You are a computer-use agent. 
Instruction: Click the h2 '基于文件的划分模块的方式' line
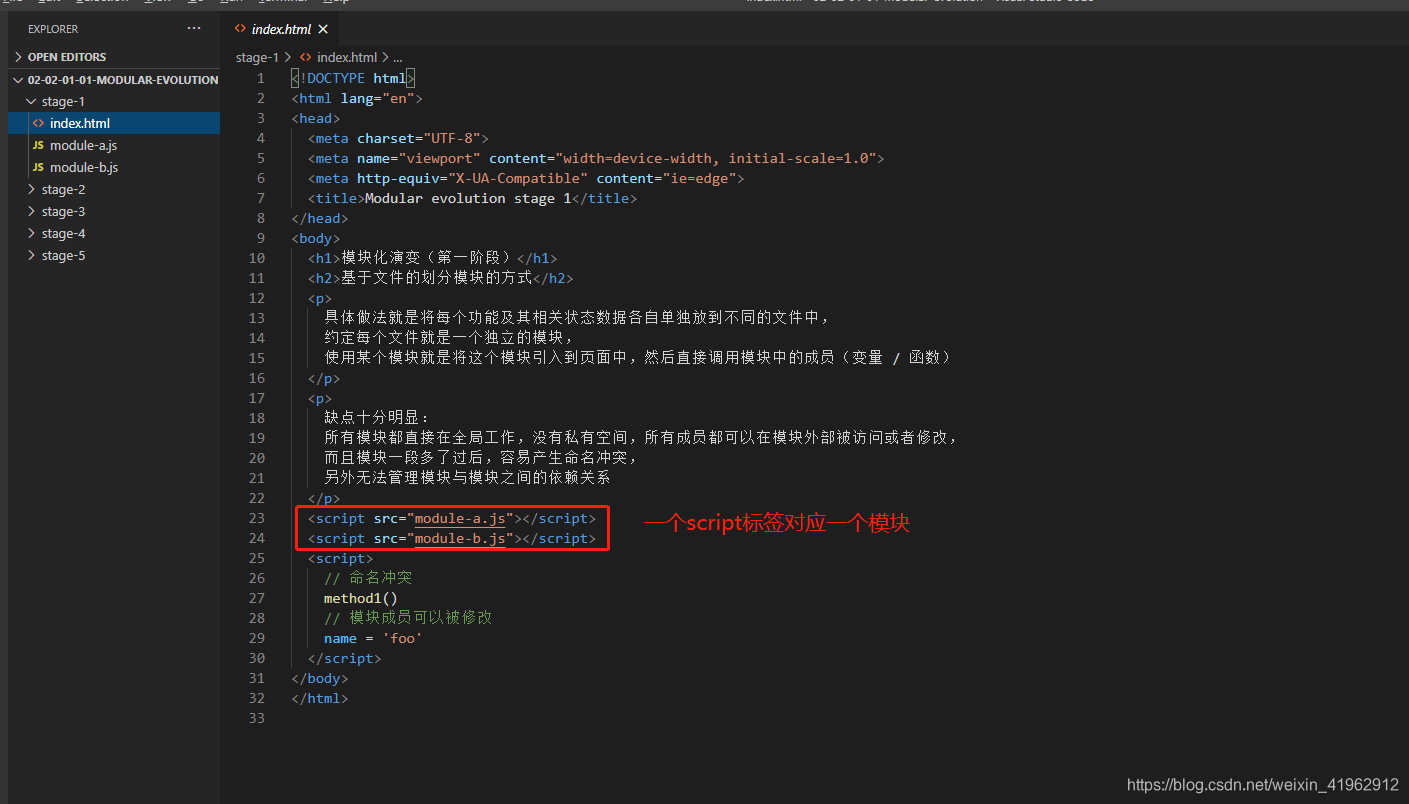[440, 278]
